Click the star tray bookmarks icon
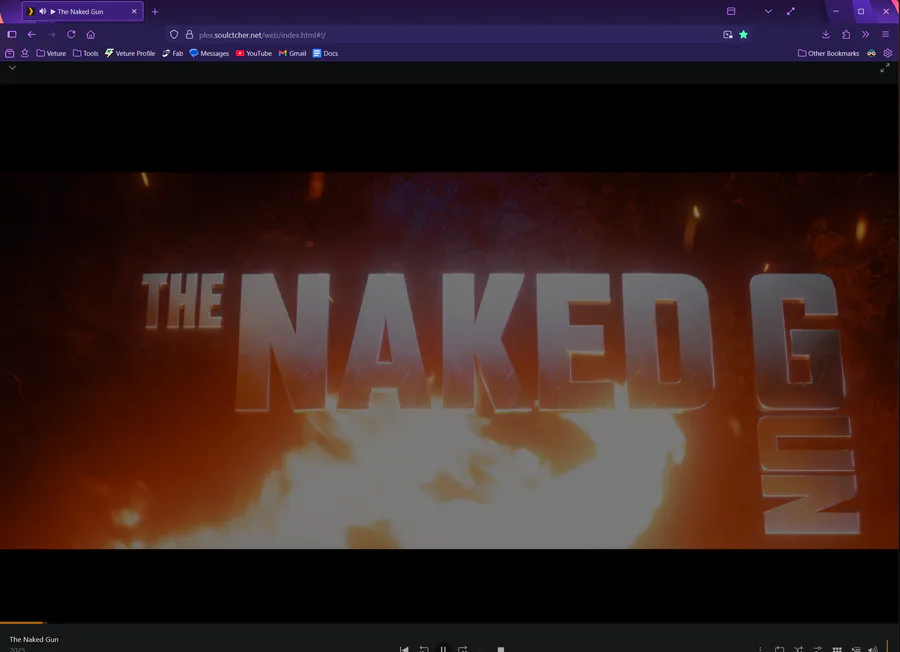The width and height of the screenshot is (900, 652). pos(25,53)
